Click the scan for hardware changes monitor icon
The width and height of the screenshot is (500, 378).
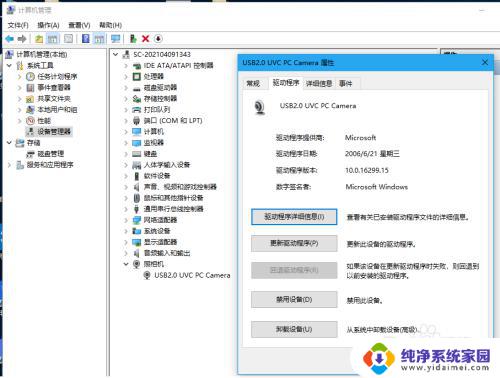pyautogui.click(x=115, y=39)
